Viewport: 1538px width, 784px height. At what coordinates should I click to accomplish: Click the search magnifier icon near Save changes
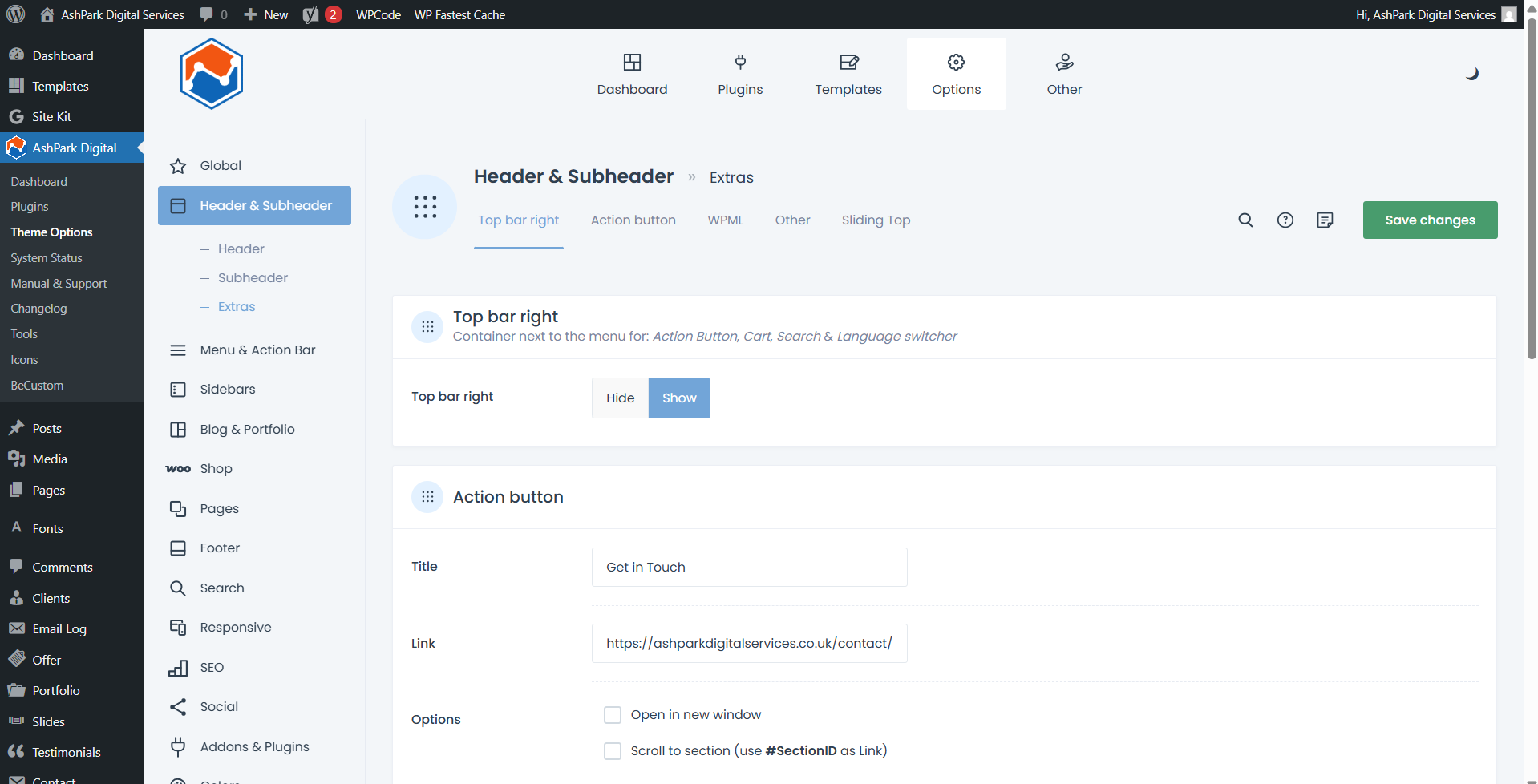[x=1245, y=220]
